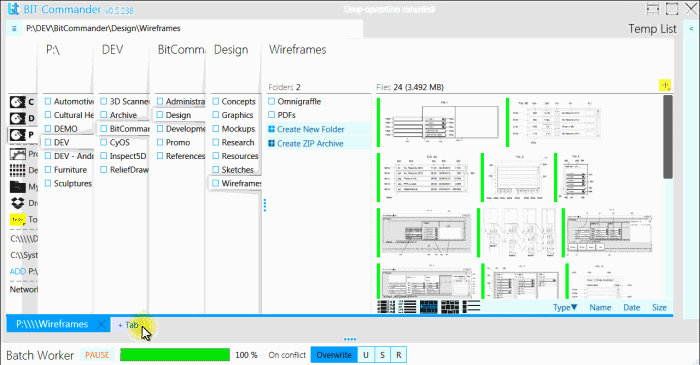Click Create New Folder
The image size is (700, 365).
click(310, 129)
